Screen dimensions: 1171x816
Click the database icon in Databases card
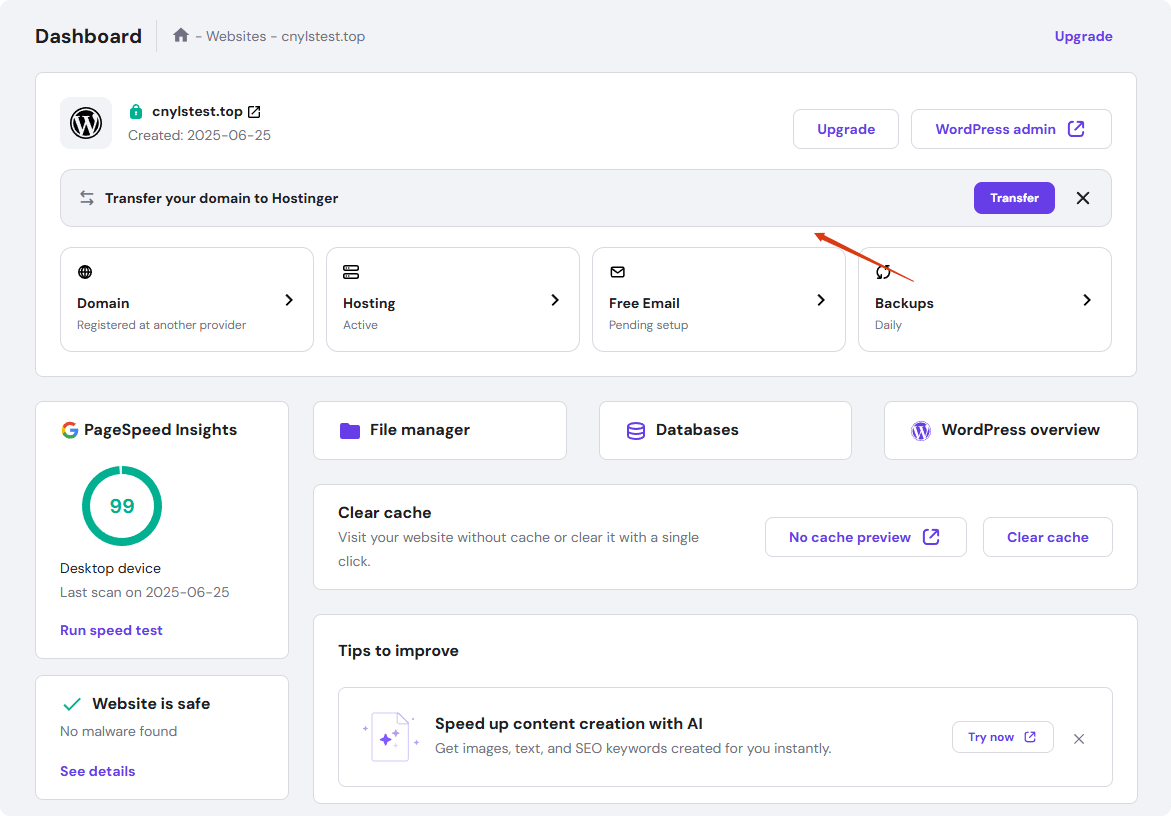click(x=635, y=430)
